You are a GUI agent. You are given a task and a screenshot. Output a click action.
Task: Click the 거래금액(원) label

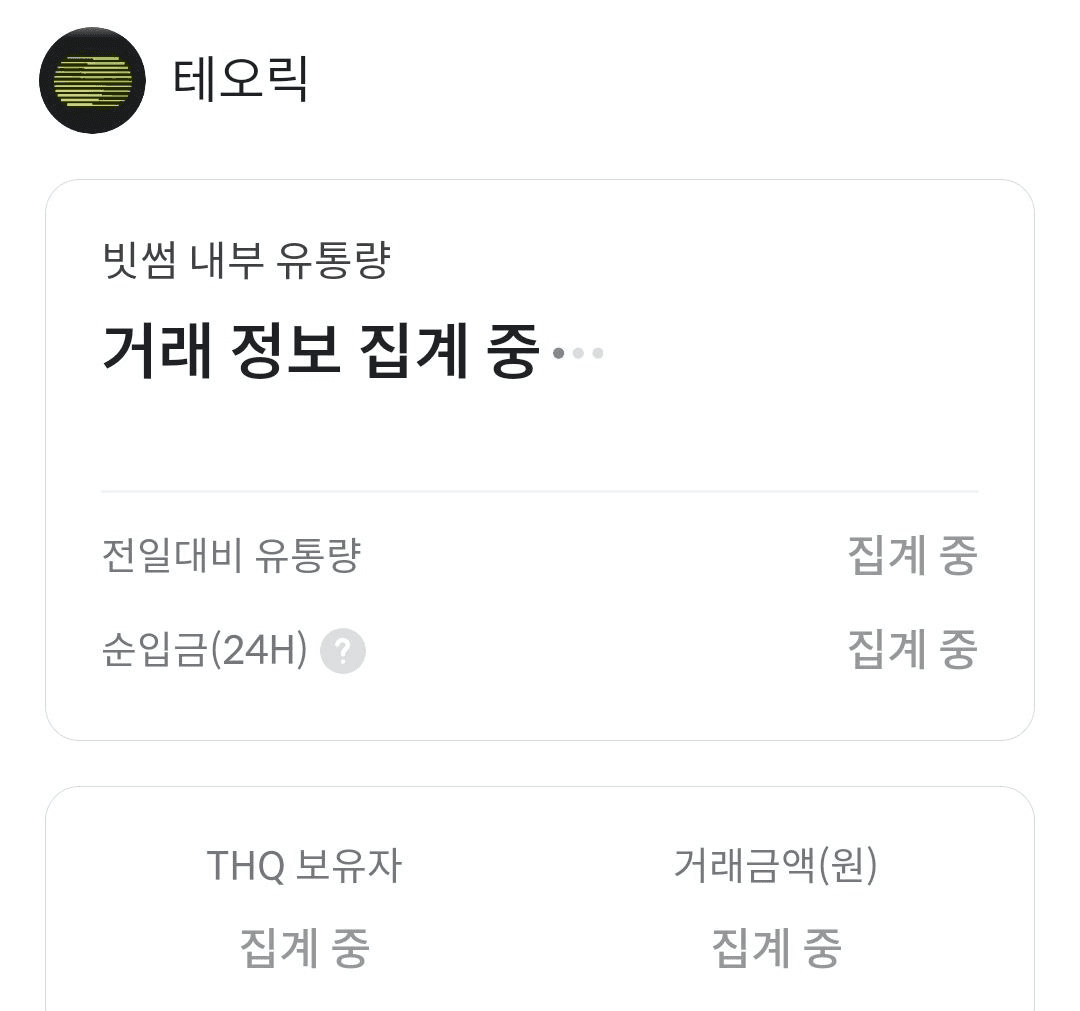point(775,866)
